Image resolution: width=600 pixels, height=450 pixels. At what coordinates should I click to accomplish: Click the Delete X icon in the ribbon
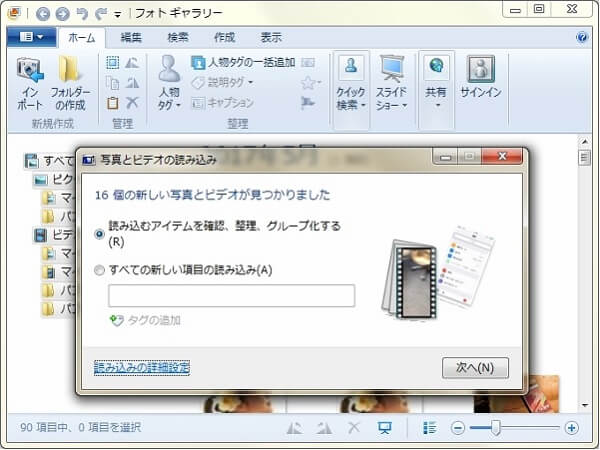coord(132,103)
